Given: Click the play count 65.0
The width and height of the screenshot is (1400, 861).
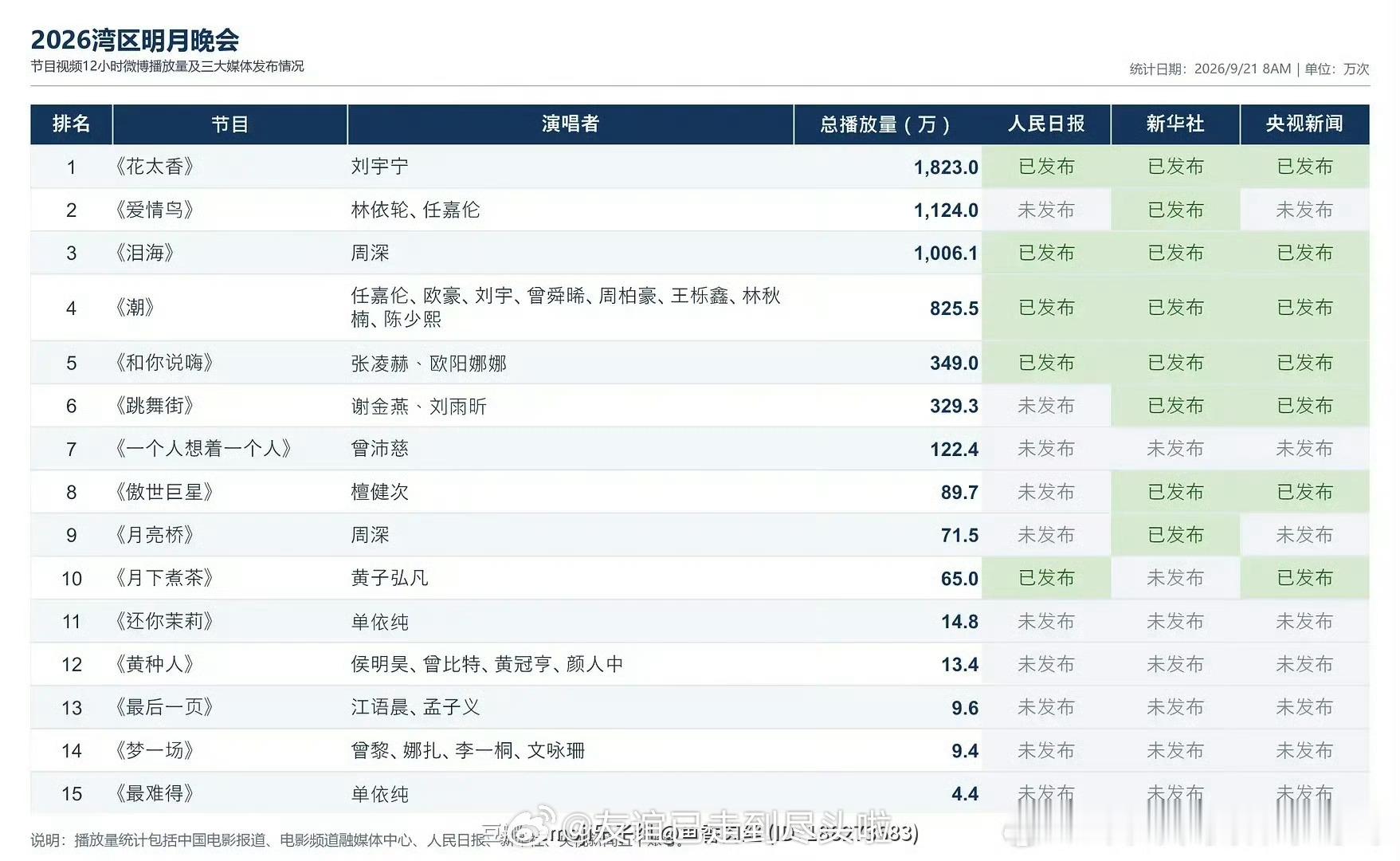Looking at the screenshot, I should (959, 579).
